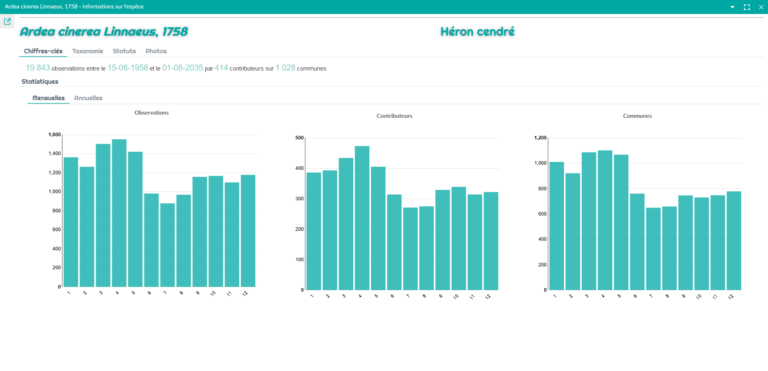Toggle fullscreen with the expand icon

pos(747,7)
